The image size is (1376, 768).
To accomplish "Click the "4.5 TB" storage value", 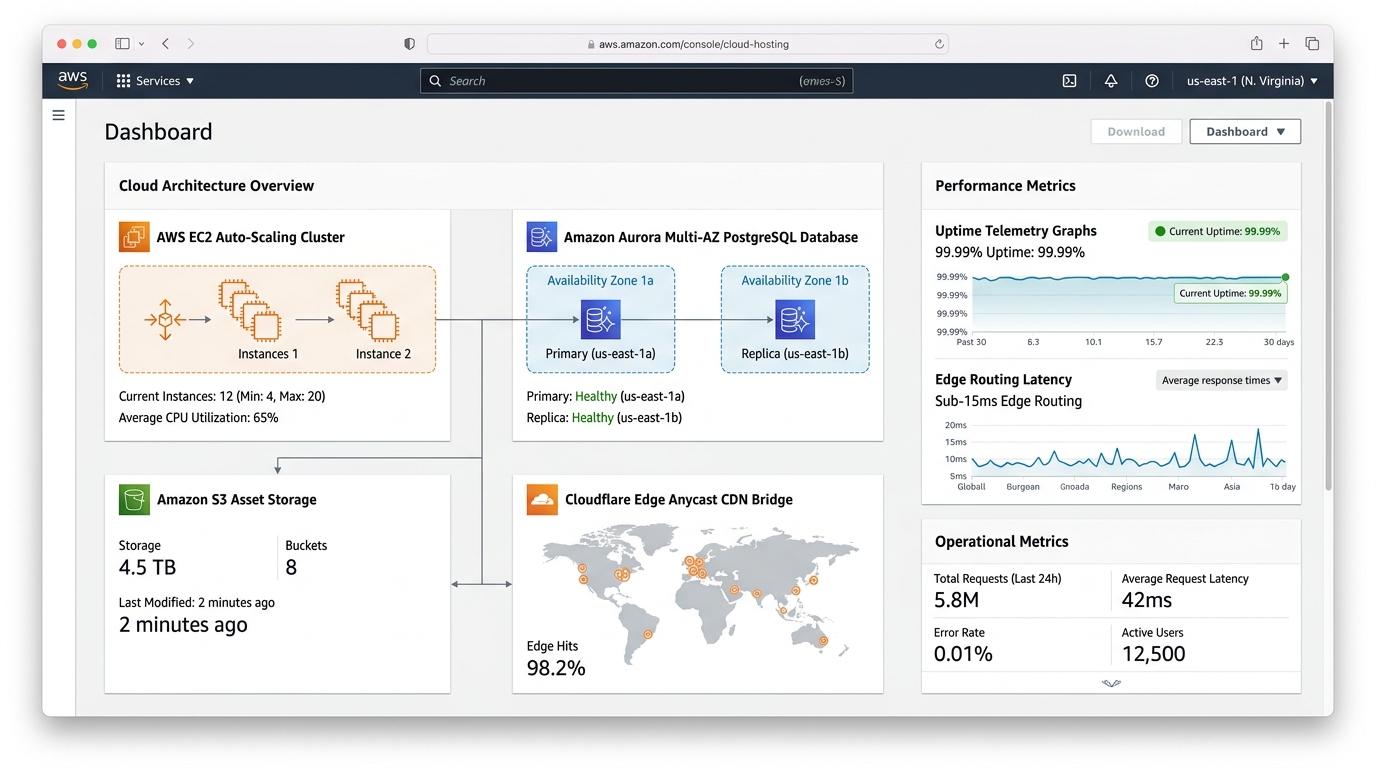I will point(147,567).
